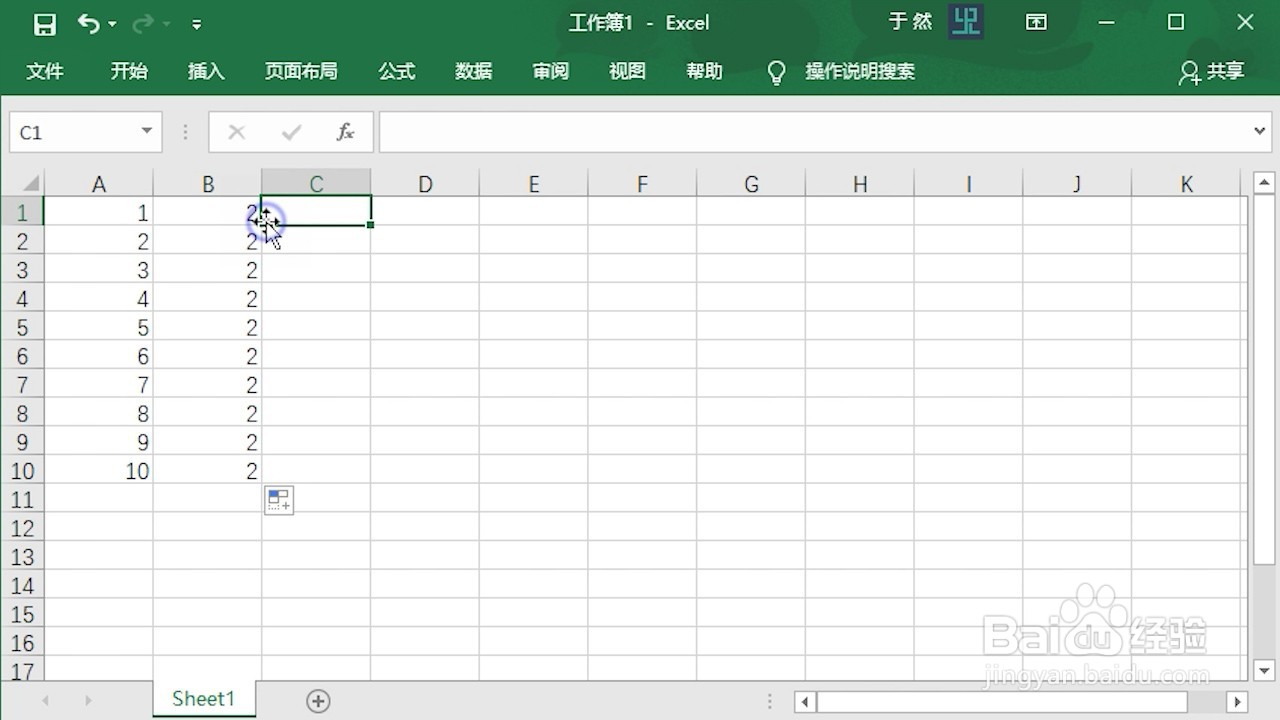Screen dimensions: 1280x720
Task: Click the Save icon on Quick Access Toolbar
Action: pyautogui.click(x=44, y=22)
